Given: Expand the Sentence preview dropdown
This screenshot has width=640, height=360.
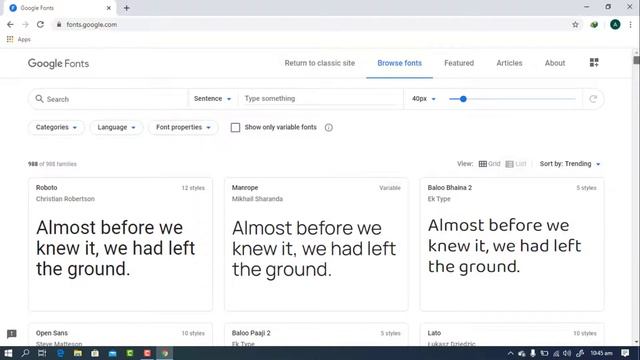Looking at the screenshot, I should coord(212,99).
